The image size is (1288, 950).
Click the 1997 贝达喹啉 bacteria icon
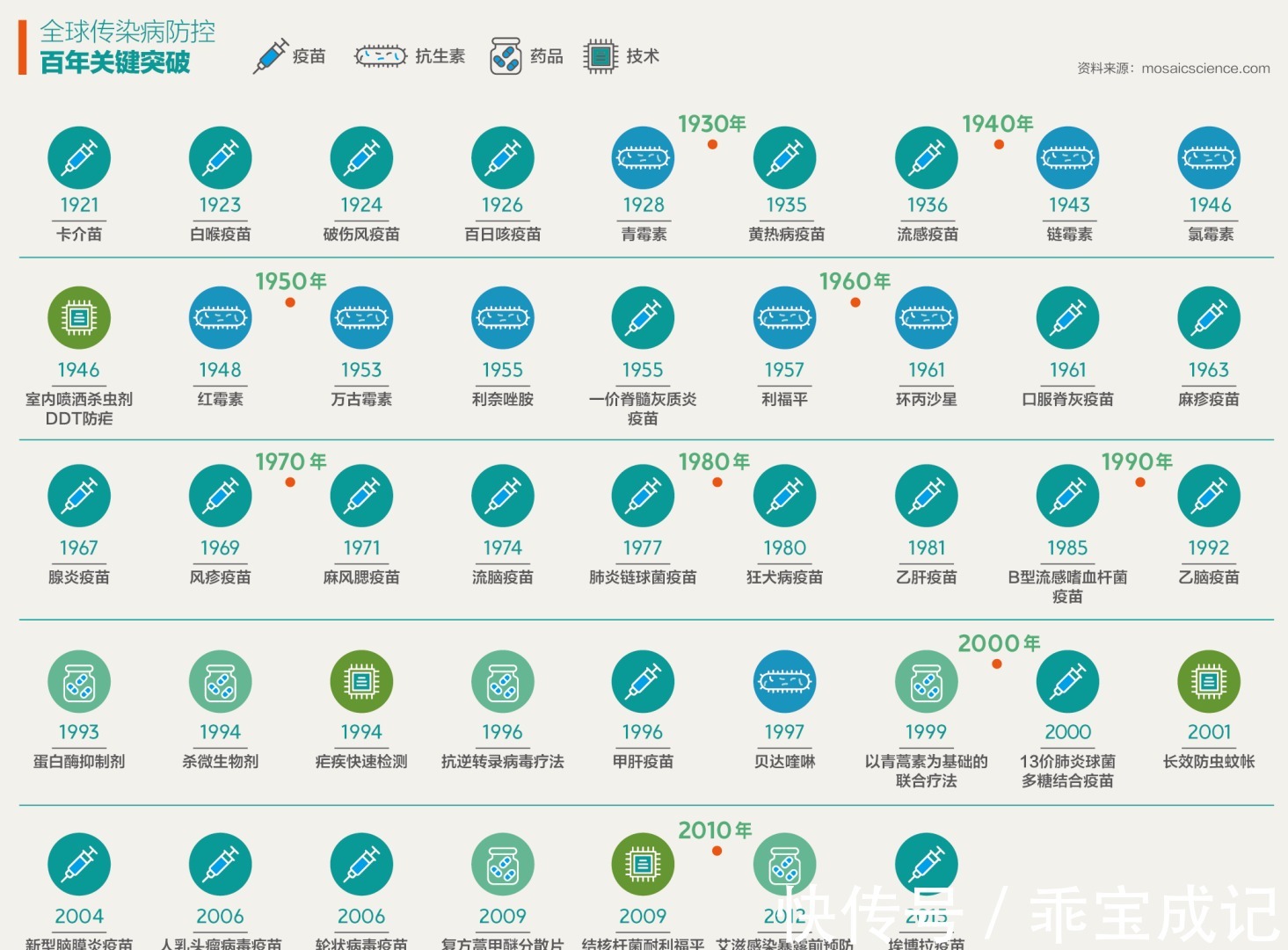tap(784, 681)
